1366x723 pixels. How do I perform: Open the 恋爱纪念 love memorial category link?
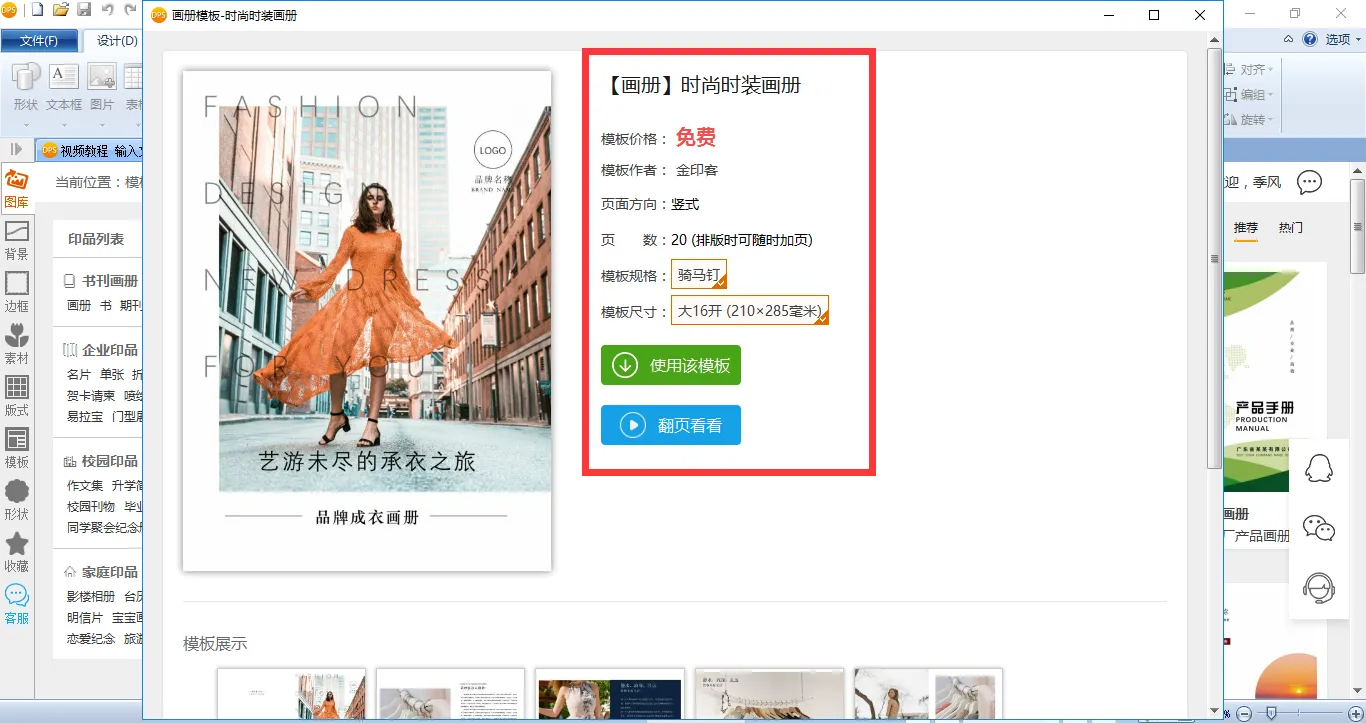91,638
